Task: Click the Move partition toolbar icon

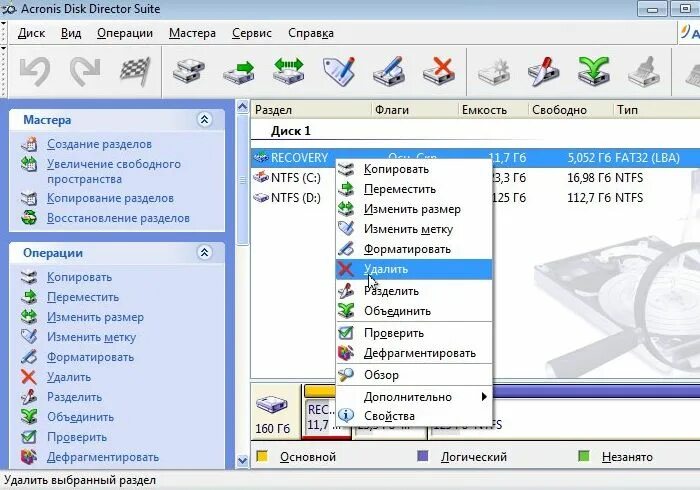Action: [x=239, y=71]
